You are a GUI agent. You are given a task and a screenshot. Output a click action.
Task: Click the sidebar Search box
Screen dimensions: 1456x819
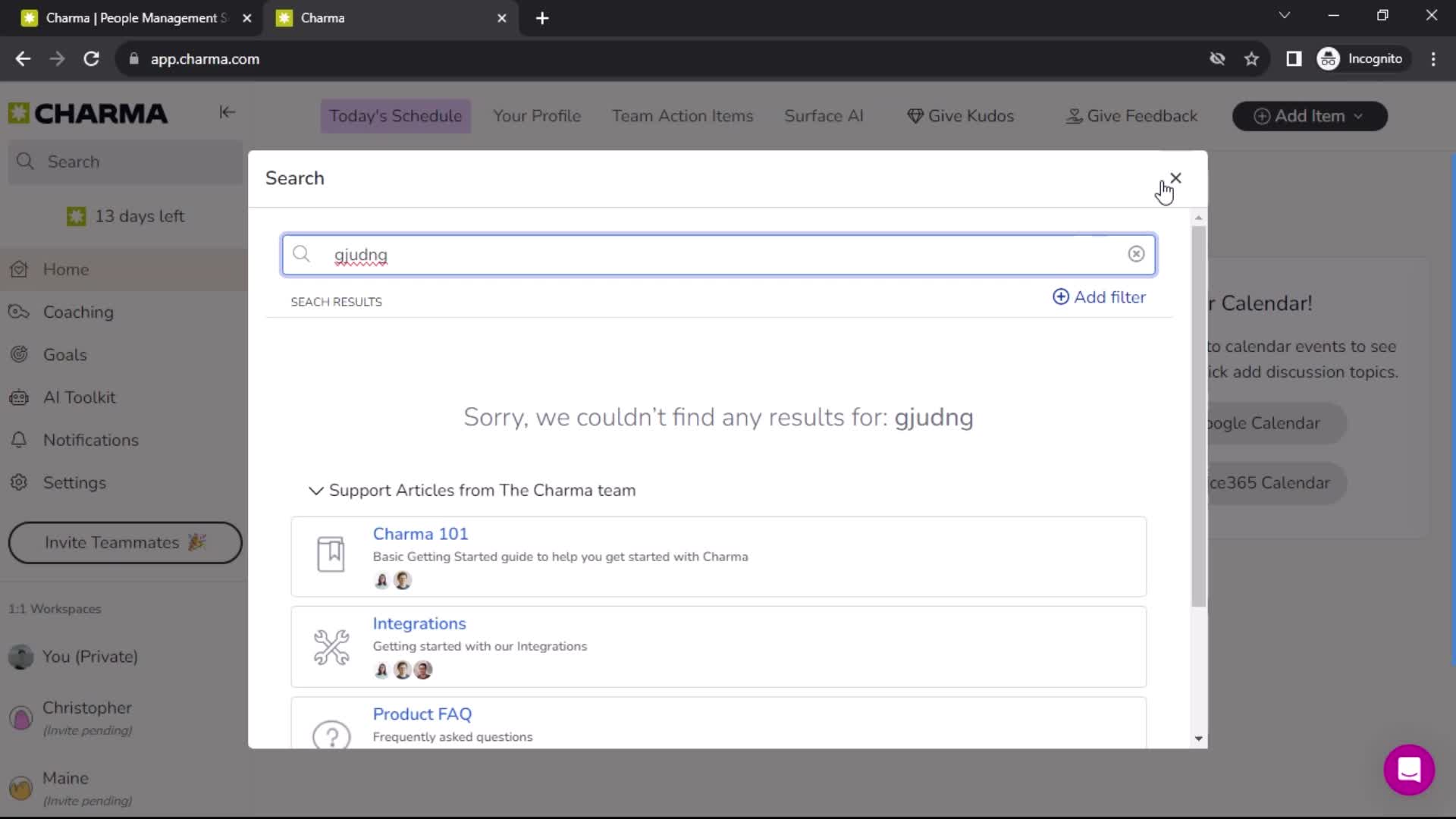[125, 162]
